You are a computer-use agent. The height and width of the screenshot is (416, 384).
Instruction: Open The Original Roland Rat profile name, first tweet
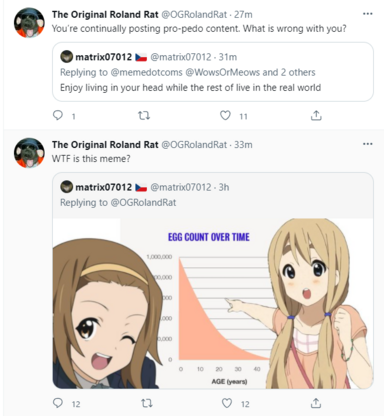[x=105, y=15]
